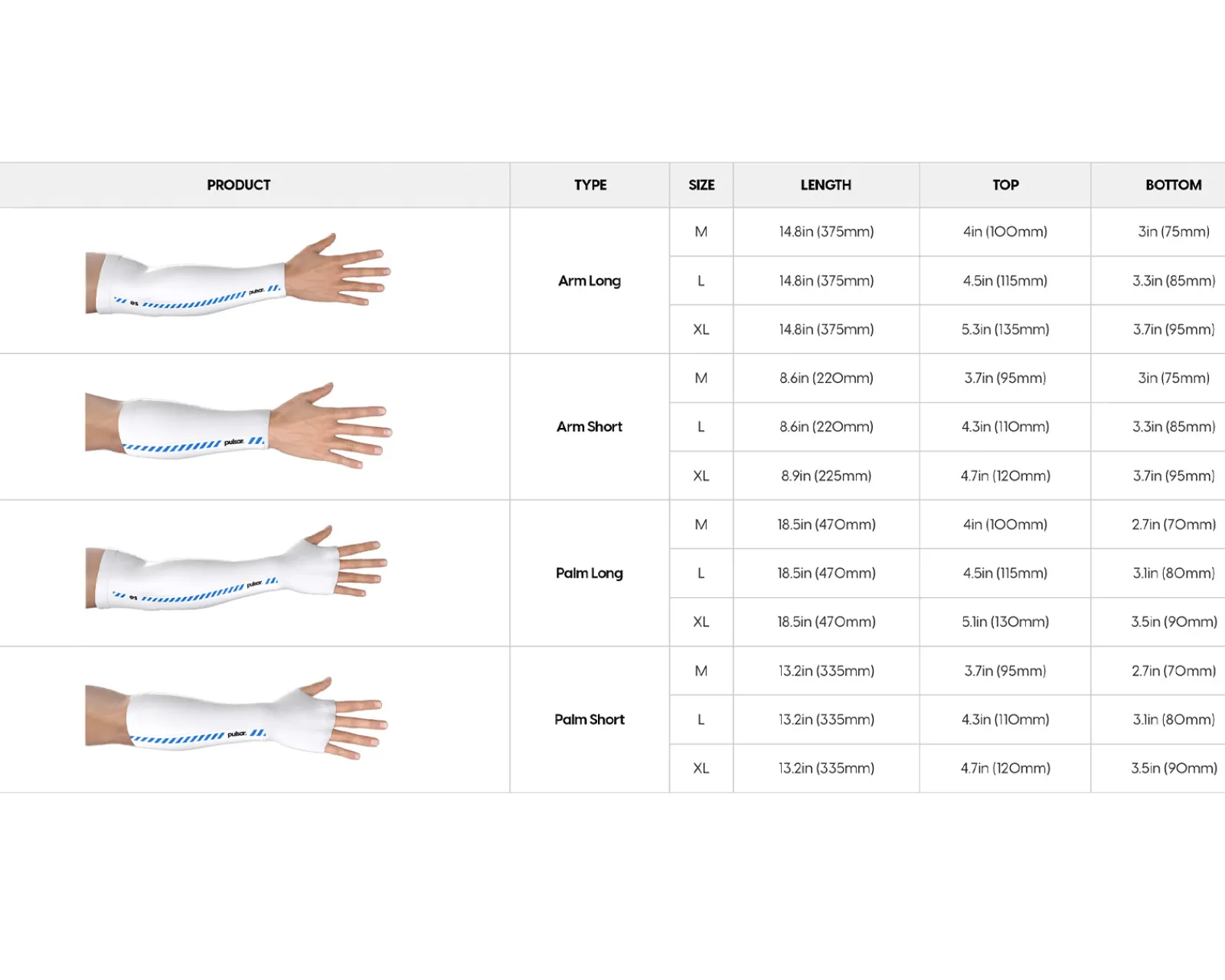
Task: Click the XL size cell for Arm Long
Action: pyautogui.click(x=701, y=329)
